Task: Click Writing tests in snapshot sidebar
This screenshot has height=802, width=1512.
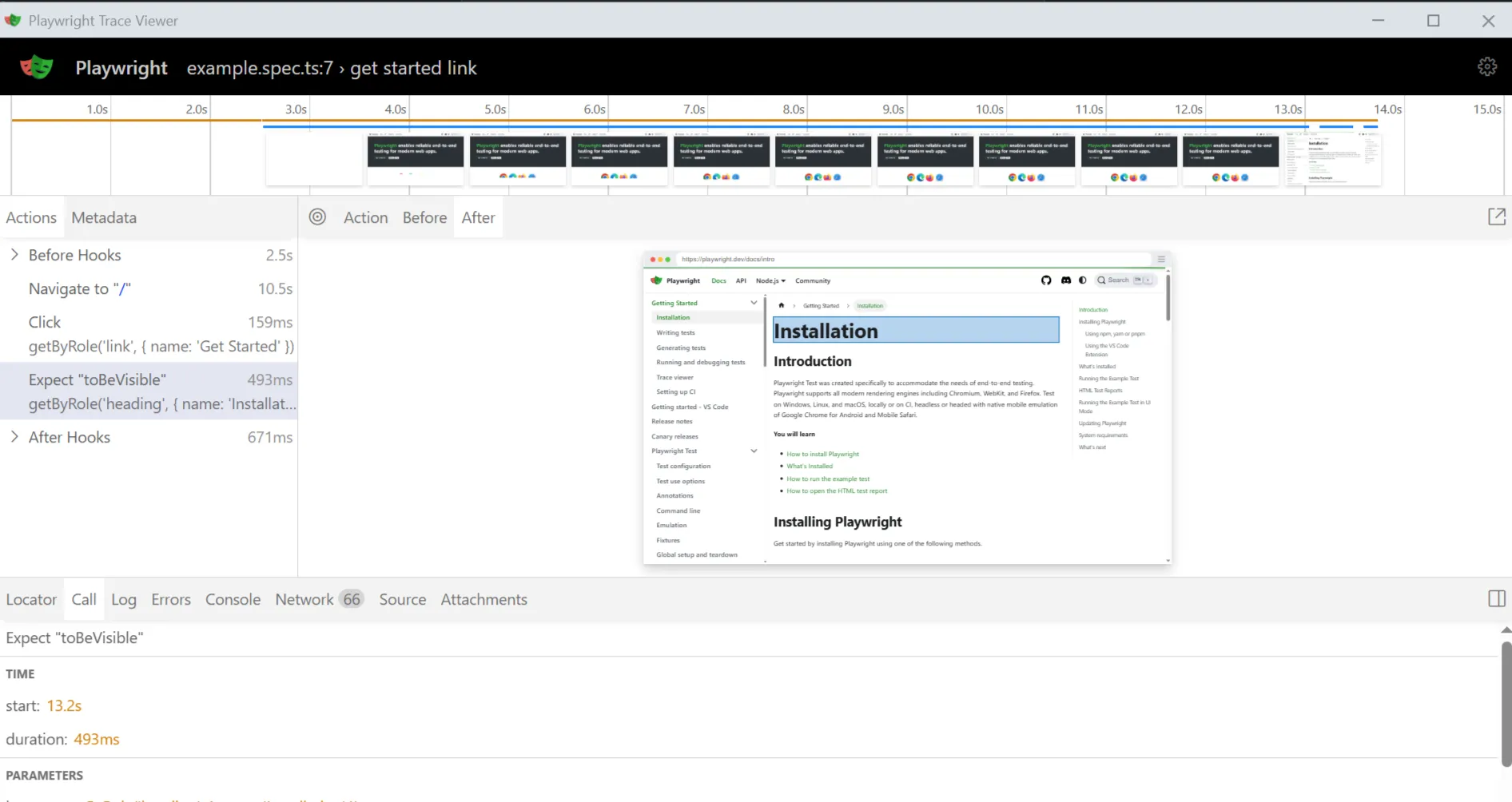Action: 675,332
